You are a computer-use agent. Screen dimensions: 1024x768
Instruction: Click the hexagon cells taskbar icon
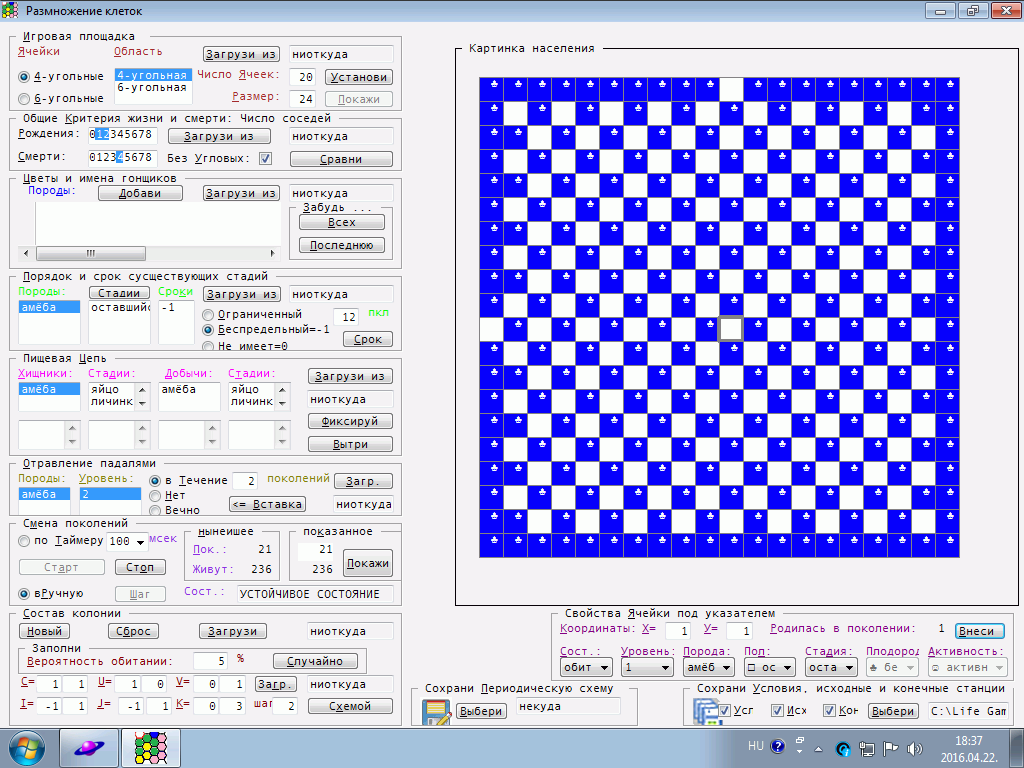point(151,747)
